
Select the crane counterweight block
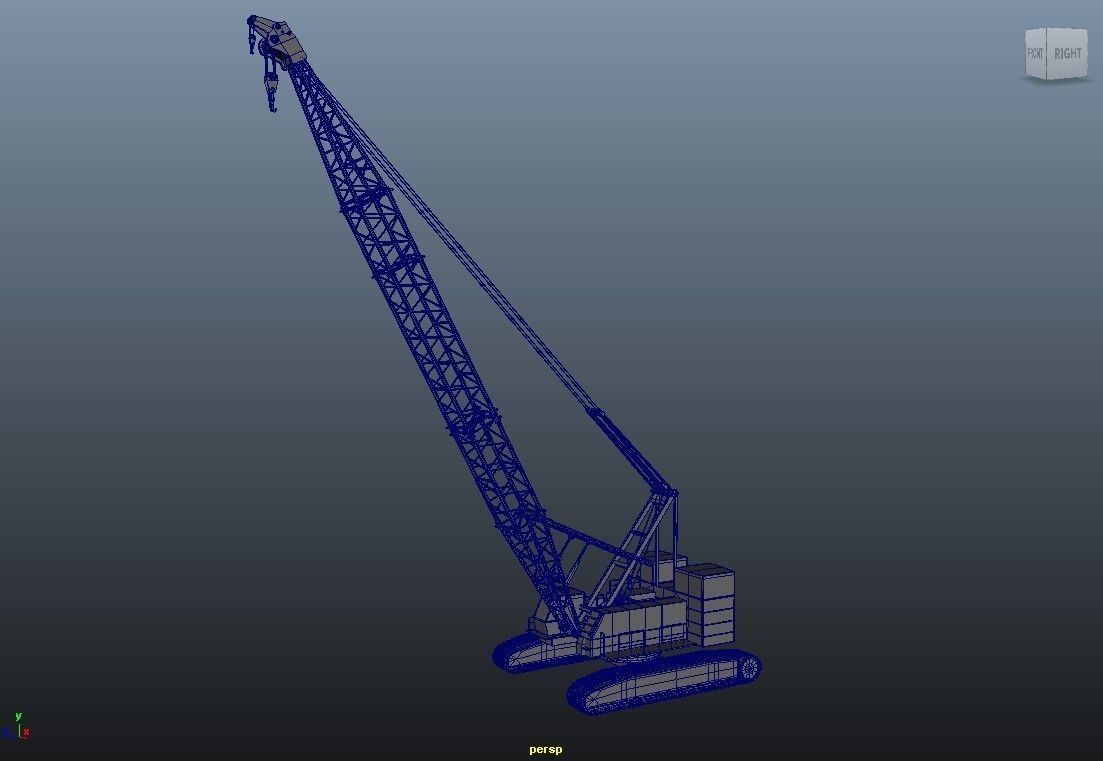706,604
